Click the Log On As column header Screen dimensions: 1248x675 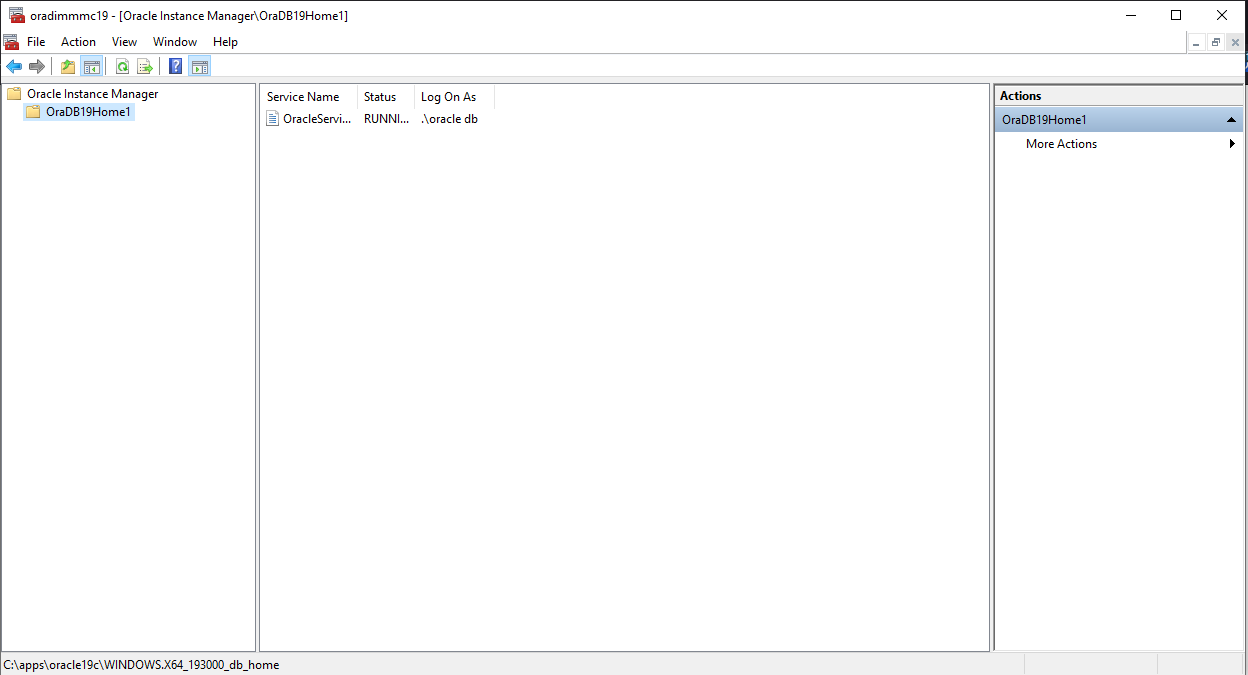click(x=448, y=96)
